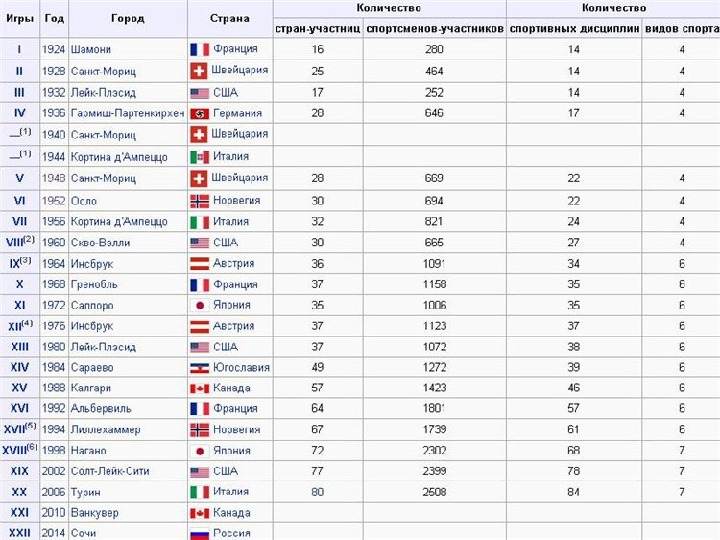
Task: Click the Yugoslavia flag in the 1984 row
Action: pyautogui.click(x=199, y=368)
